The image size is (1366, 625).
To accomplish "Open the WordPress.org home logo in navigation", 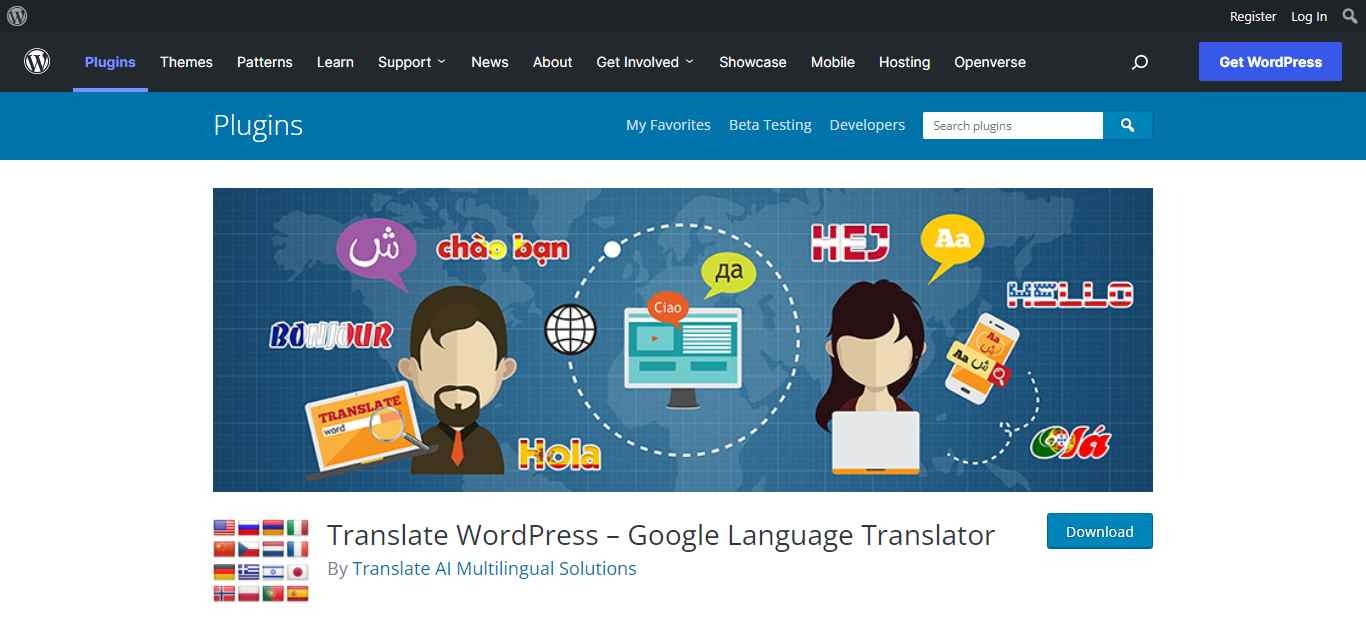I will coord(37,62).
